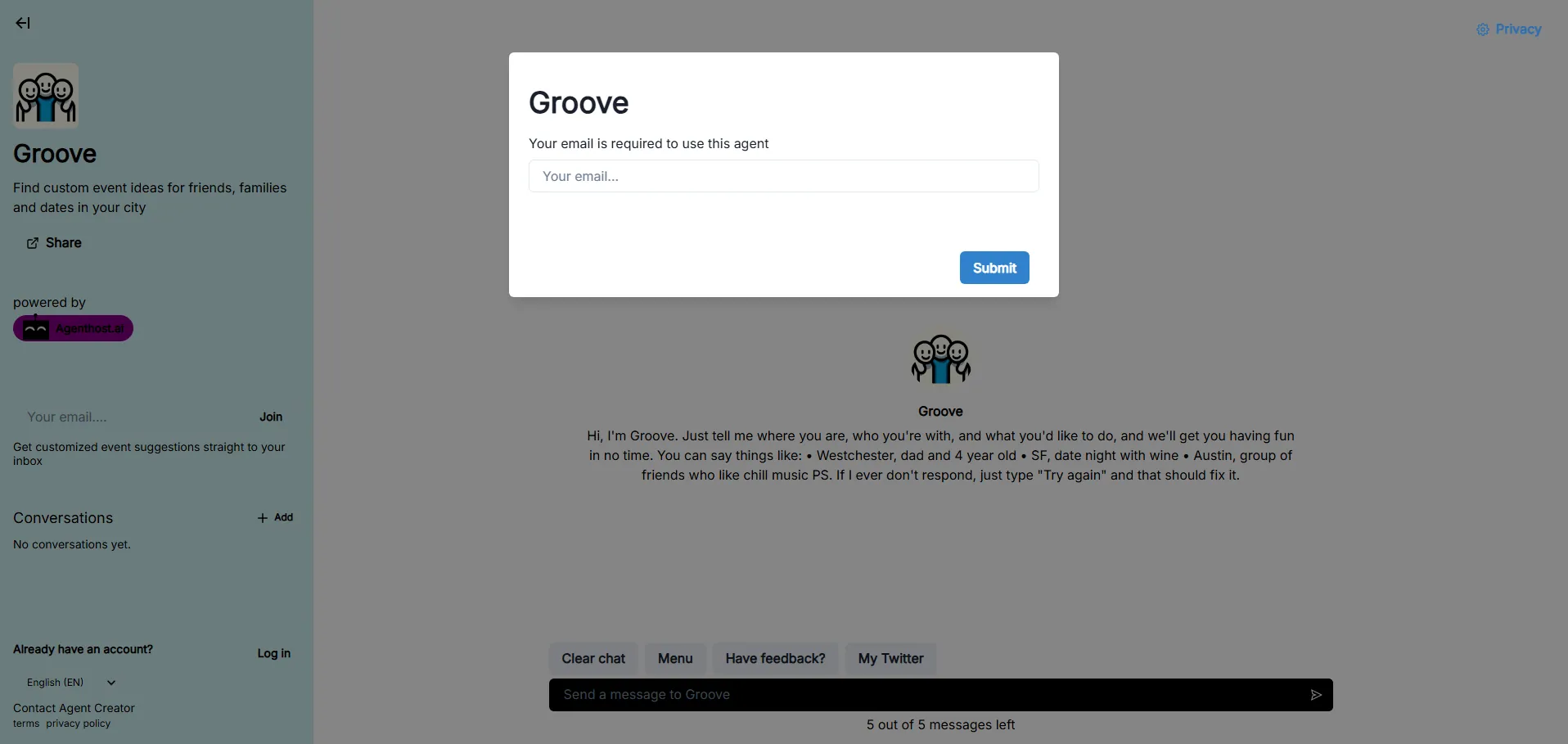Collapse the sidebar with the arrow icon
Viewport: 1568px width, 744px height.
[23, 23]
